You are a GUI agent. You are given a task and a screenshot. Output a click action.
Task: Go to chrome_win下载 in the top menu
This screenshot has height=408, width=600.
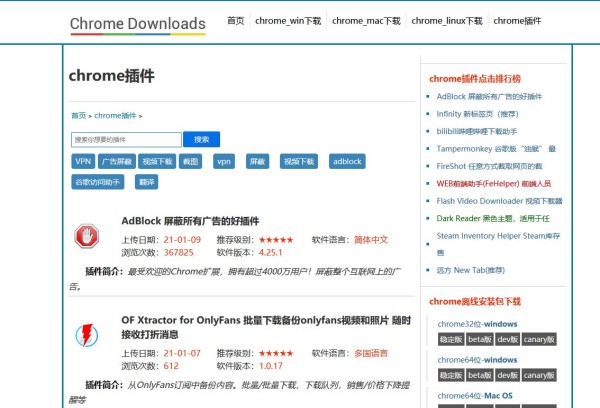pyautogui.click(x=287, y=20)
